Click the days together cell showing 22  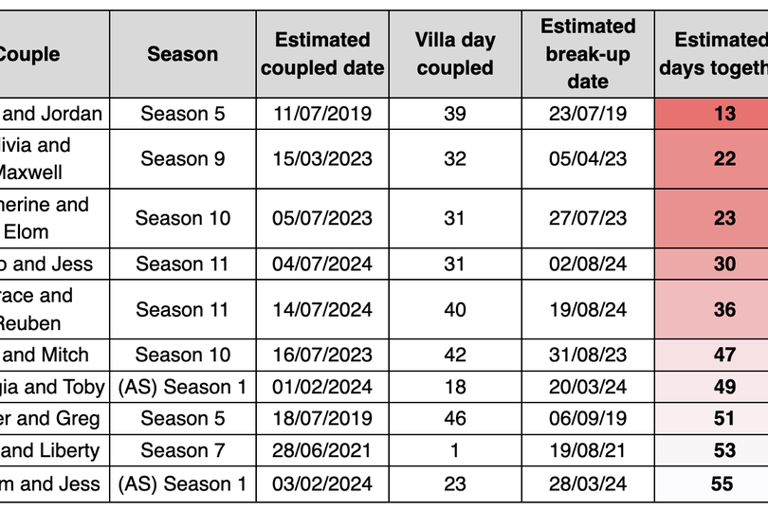pos(723,158)
